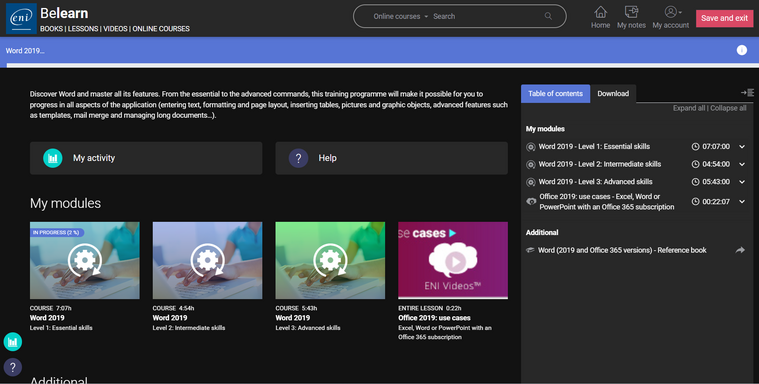This screenshot has height=384, width=759.
Task: Play the ENI Videos use cases thumbnail
Action: 453,261
